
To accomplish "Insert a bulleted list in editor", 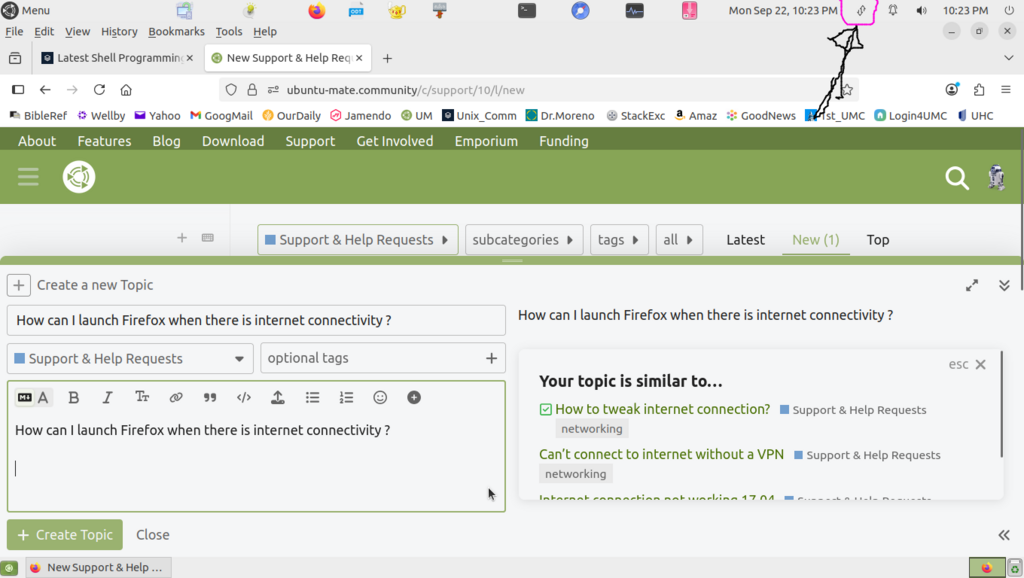I will (312, 398).
